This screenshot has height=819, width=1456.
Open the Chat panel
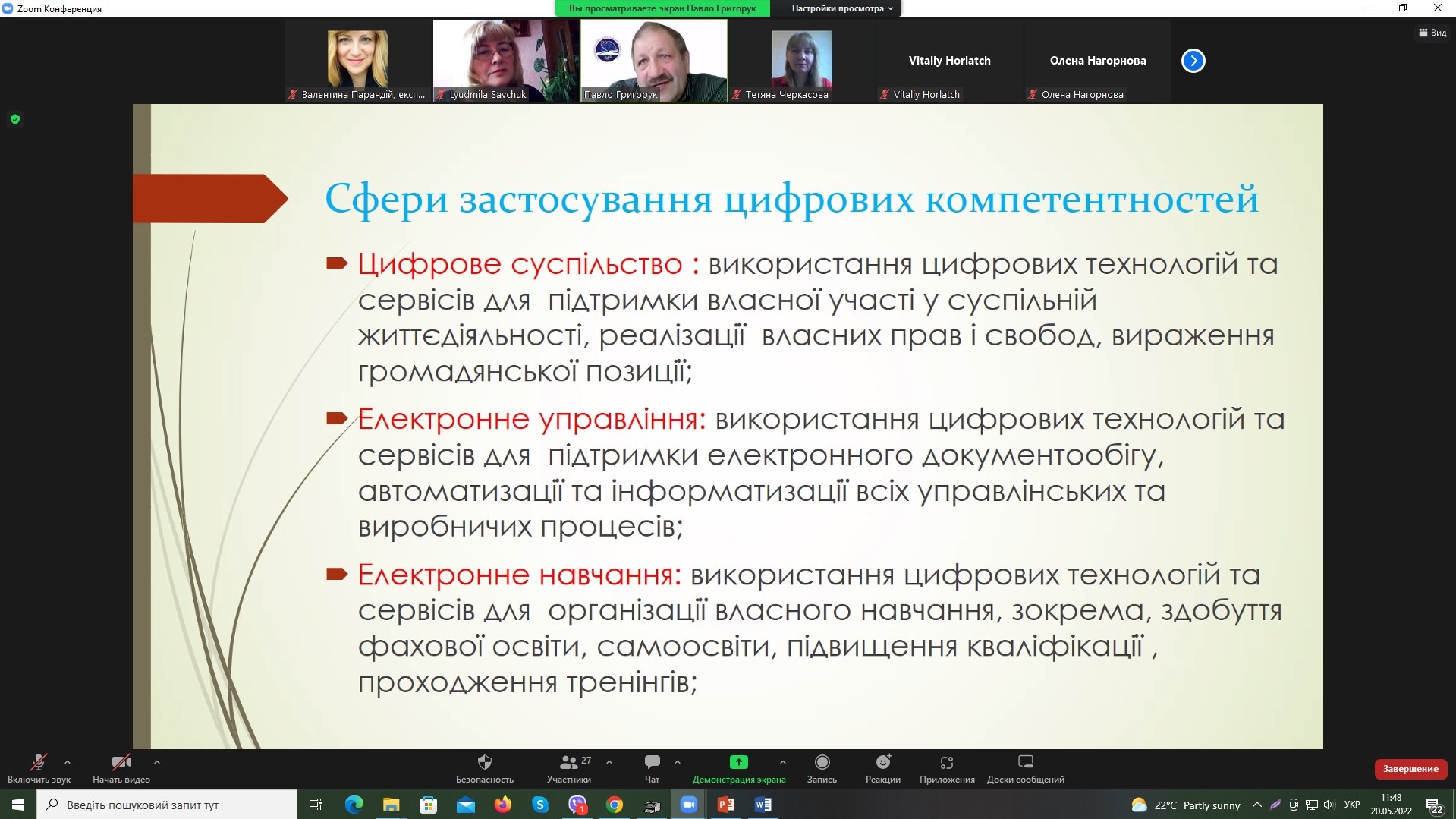coord(652,763)
